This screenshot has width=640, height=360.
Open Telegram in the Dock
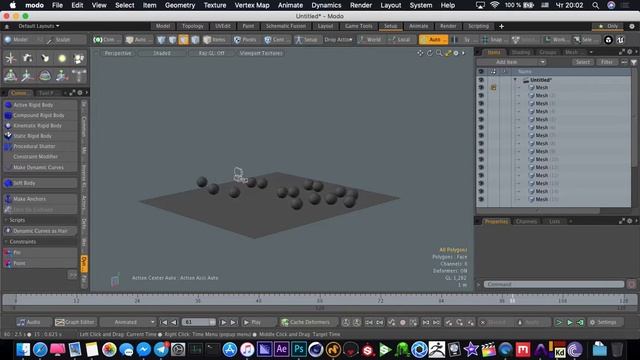tap(161, 349)
